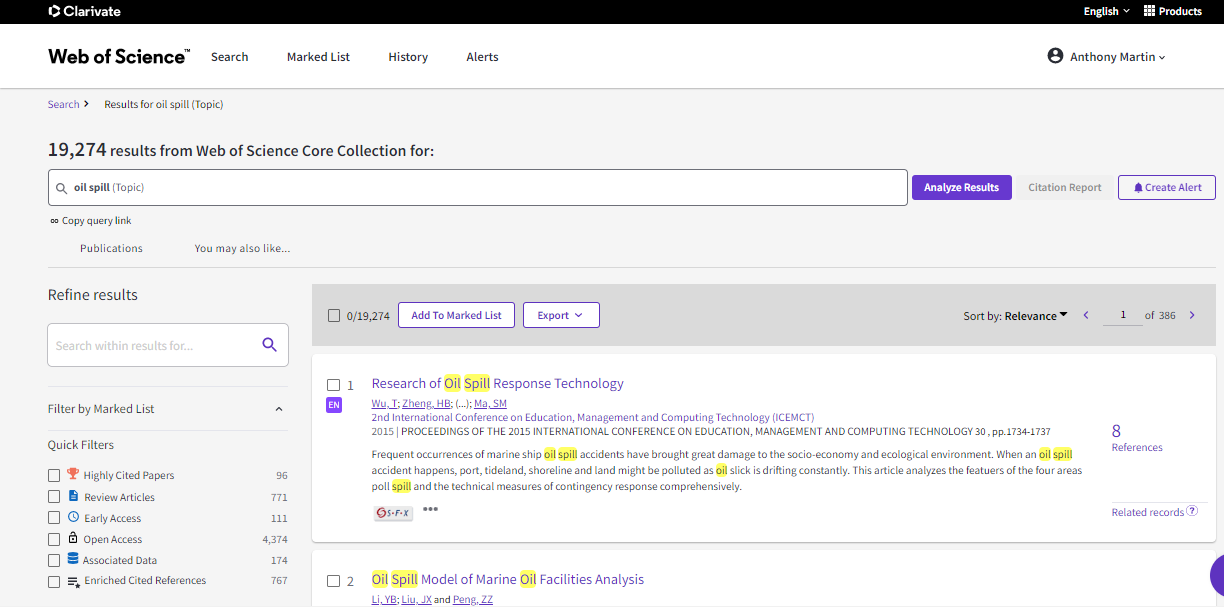
Task: Go to previous results page arrow
Action: 1086,316
